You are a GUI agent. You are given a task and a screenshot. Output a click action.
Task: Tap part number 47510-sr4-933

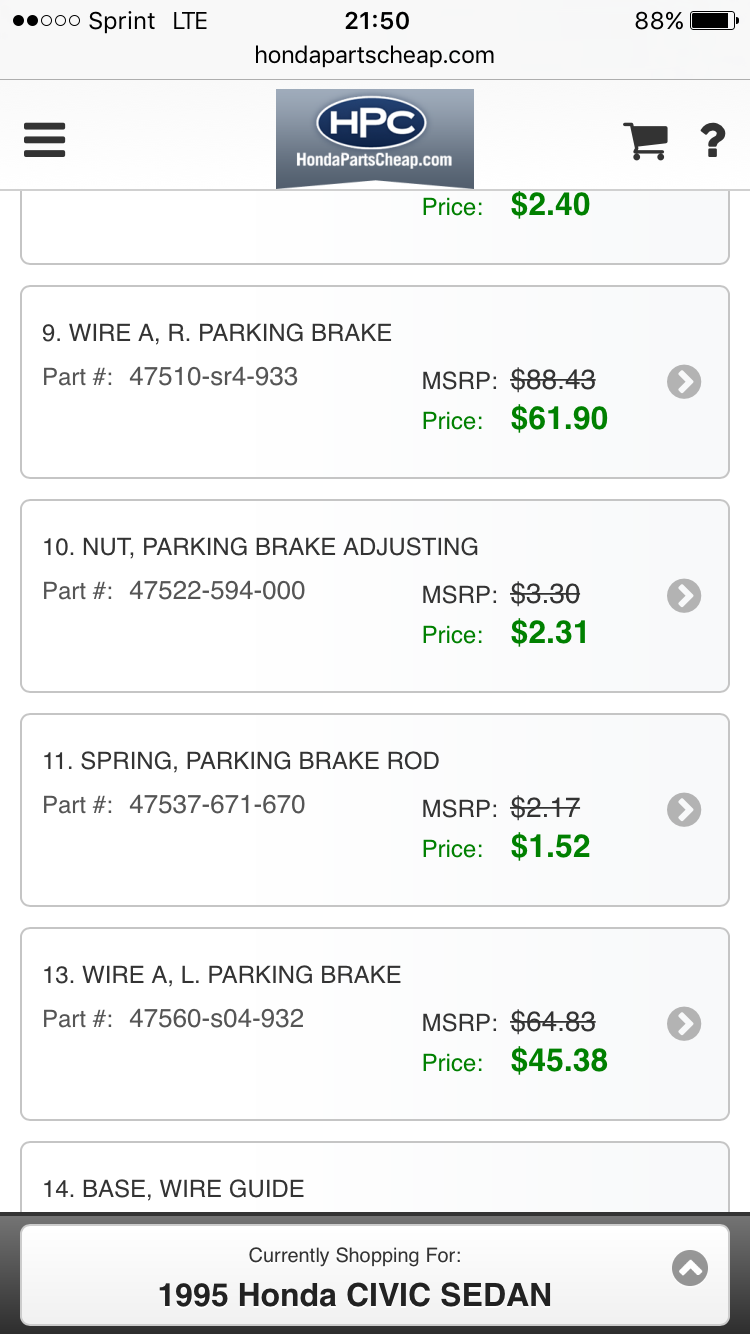click(213, 377)
